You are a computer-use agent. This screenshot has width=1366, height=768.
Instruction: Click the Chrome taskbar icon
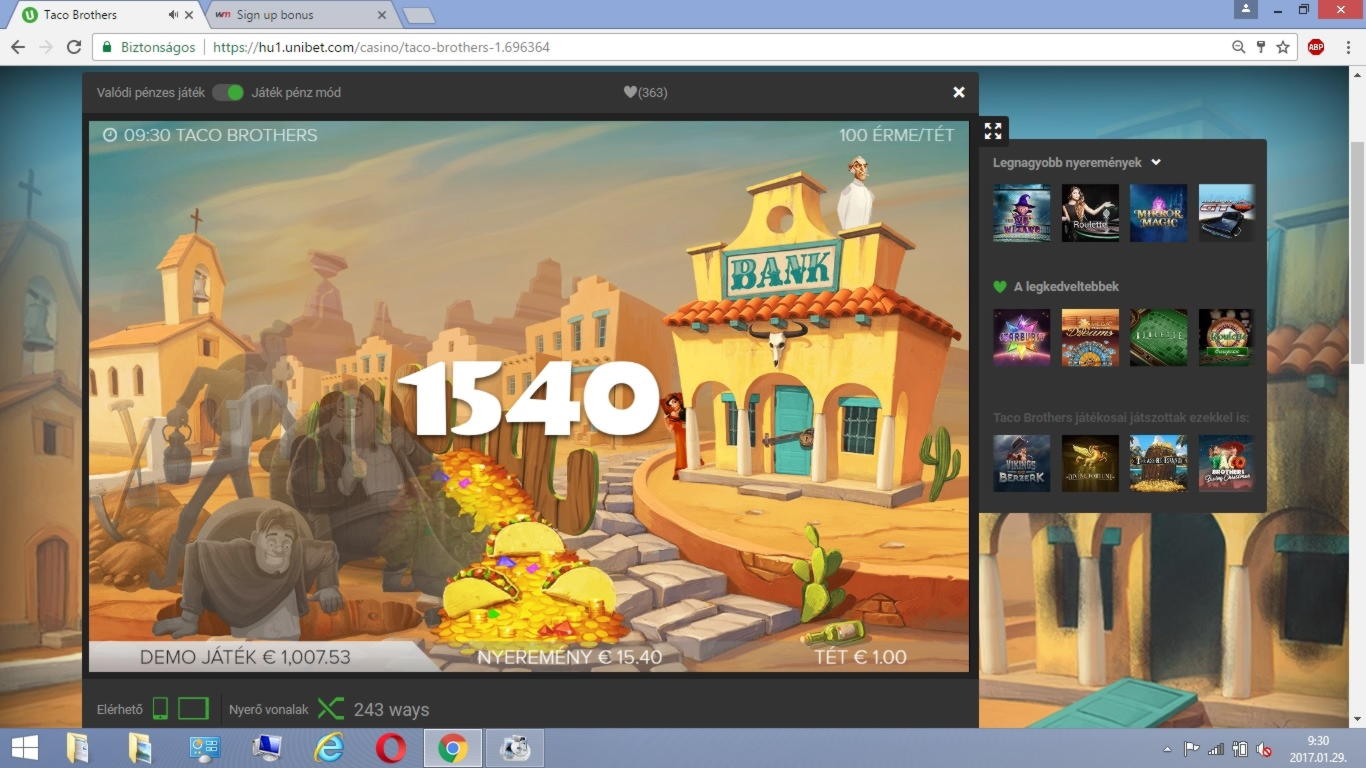(x=453, y=748)
